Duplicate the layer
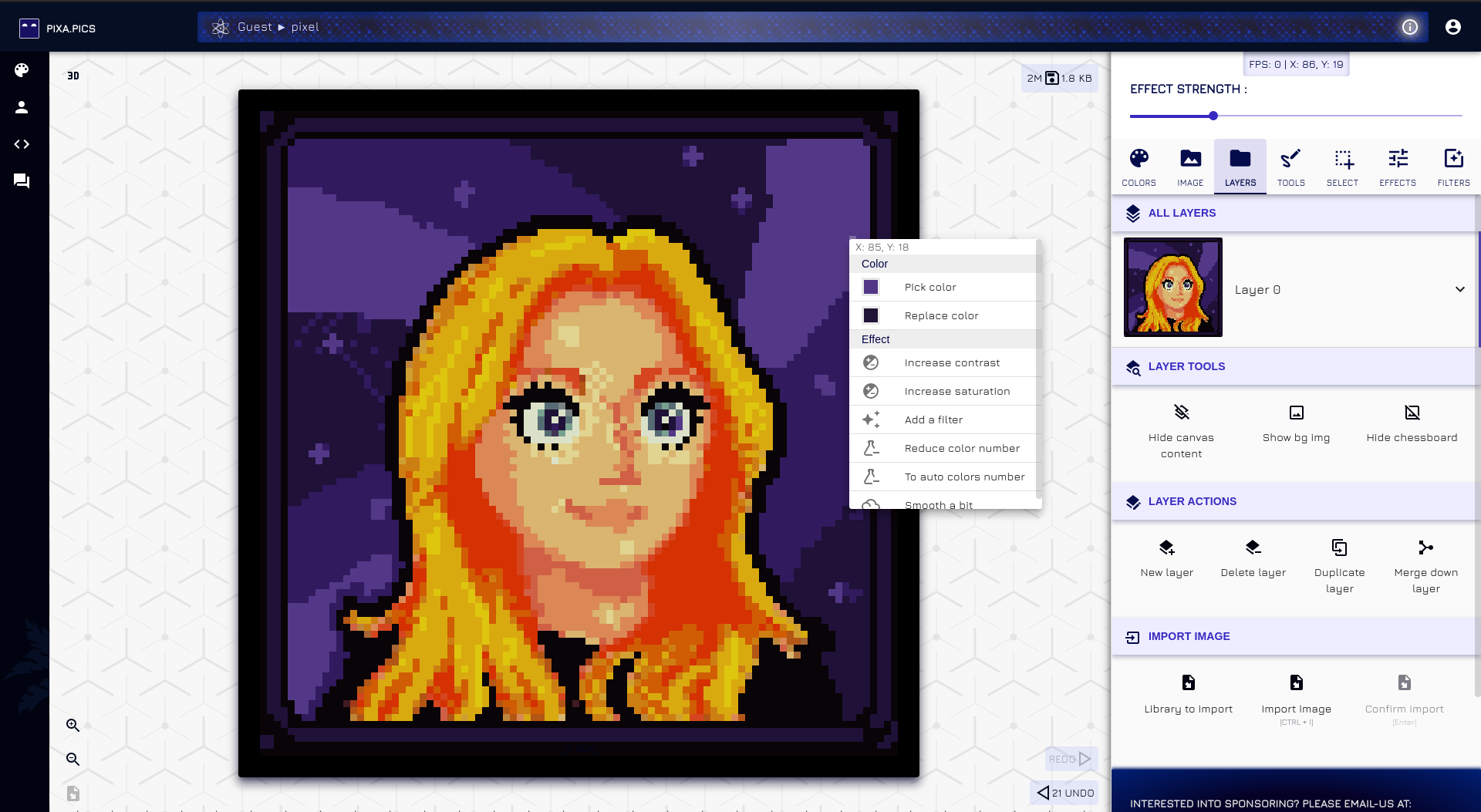 [1339, 548]
